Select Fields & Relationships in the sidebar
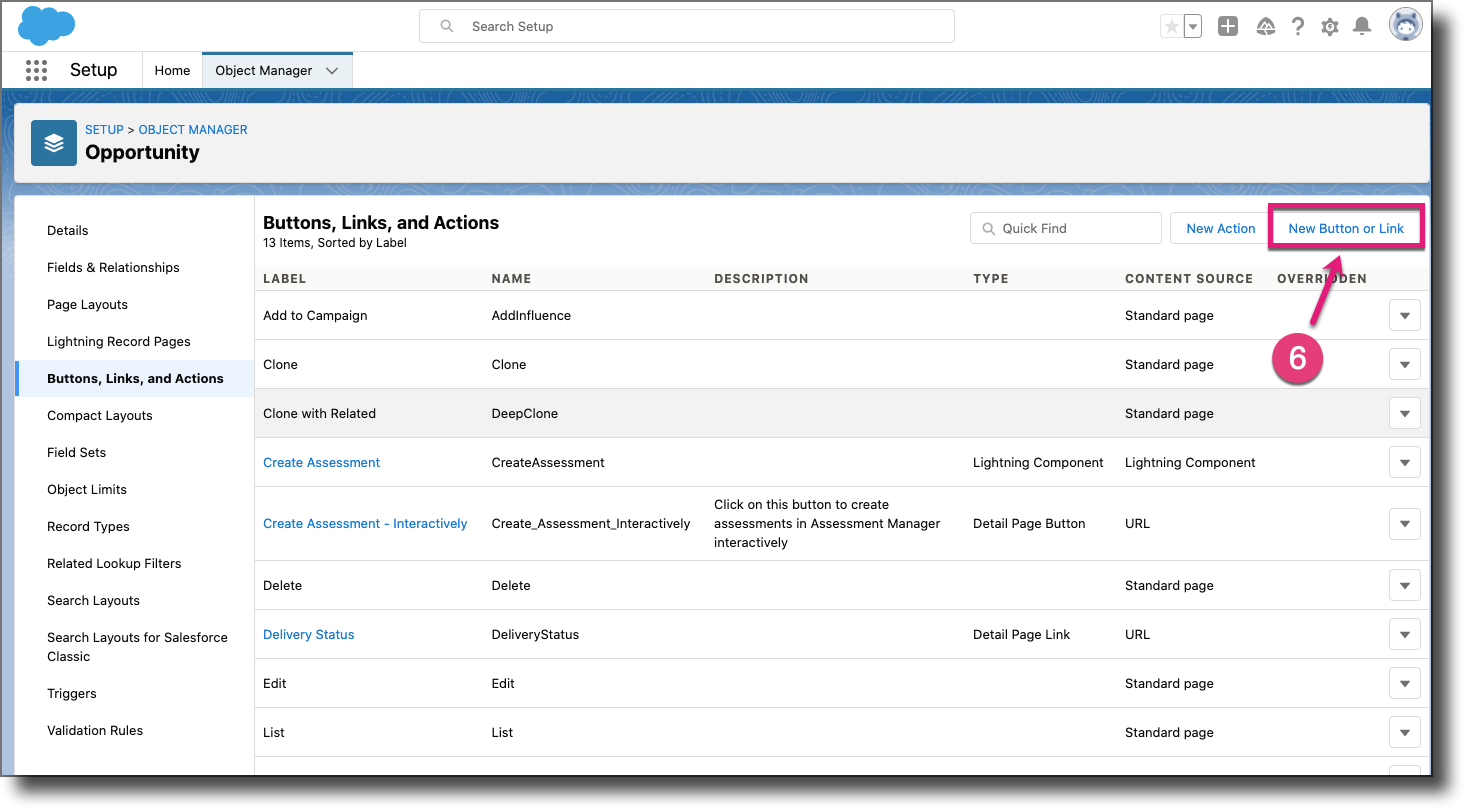Image resolution: width=1465 pixels, height=809 pixels. pos(113,268)
